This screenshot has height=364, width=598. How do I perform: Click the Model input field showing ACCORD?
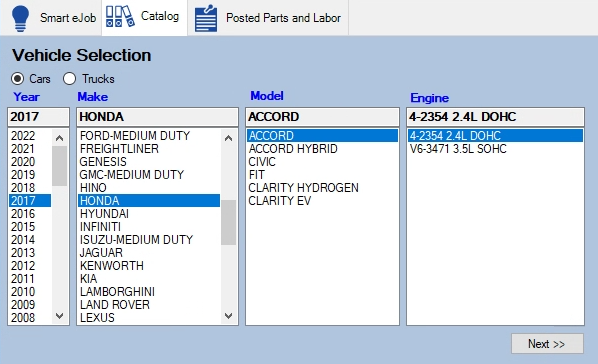tap(322, 117)
